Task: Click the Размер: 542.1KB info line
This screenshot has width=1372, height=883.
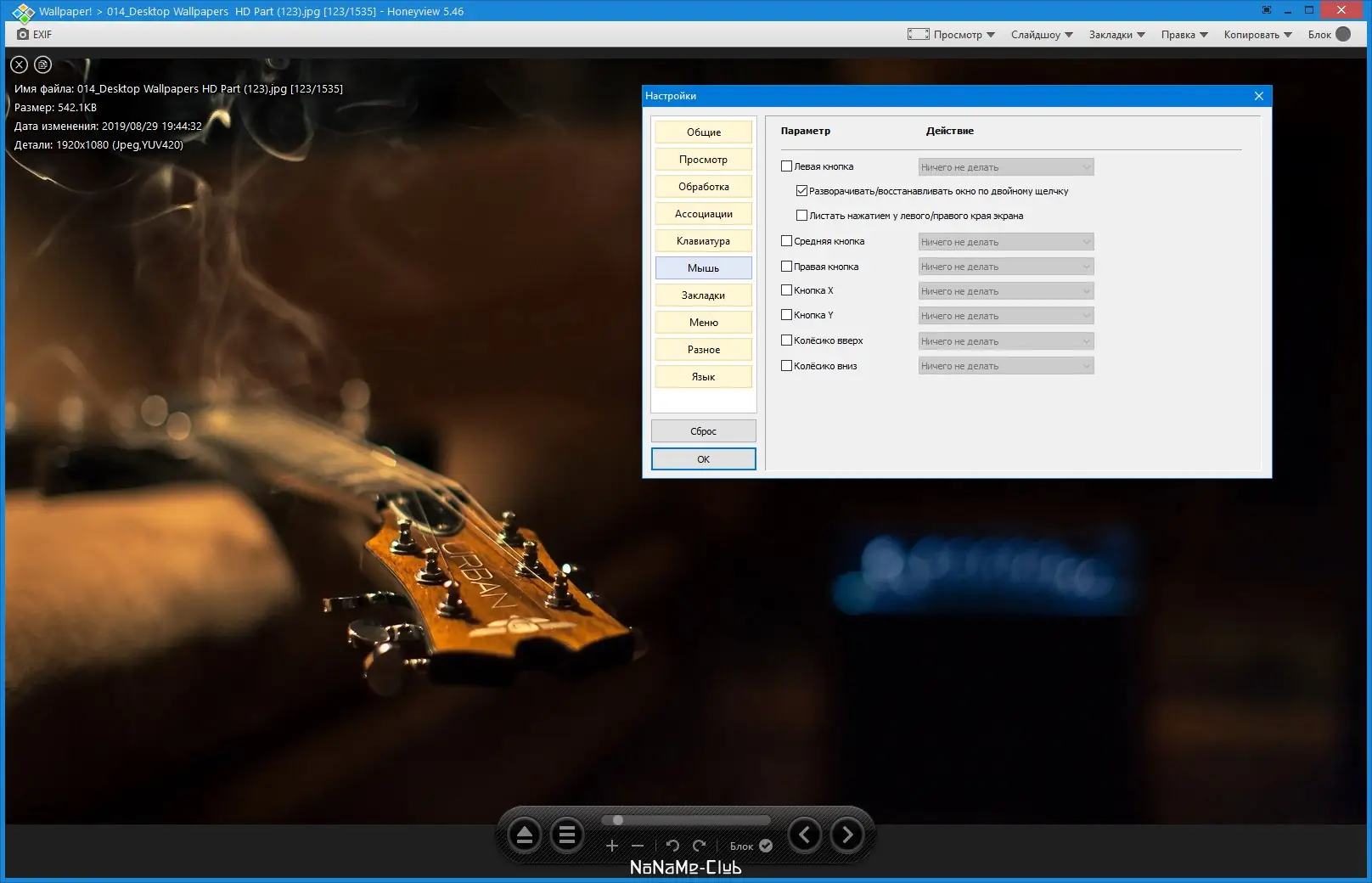Action: click(x=55, y=108)
